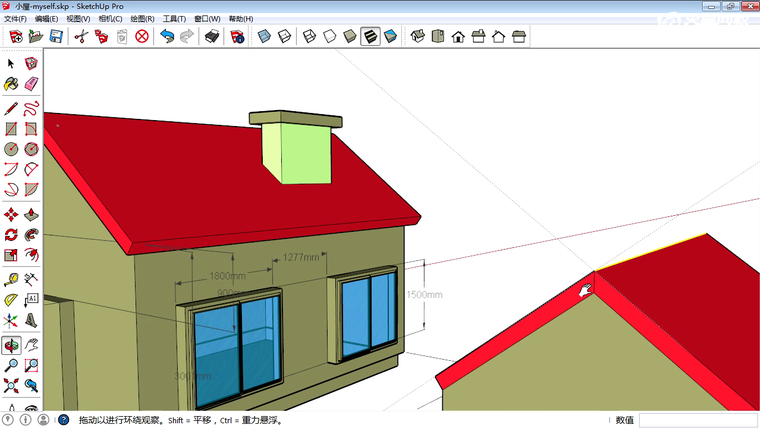The image size is (760, 428).
Task: Select the Pan hand tool
Action: (x=31, y=344)
